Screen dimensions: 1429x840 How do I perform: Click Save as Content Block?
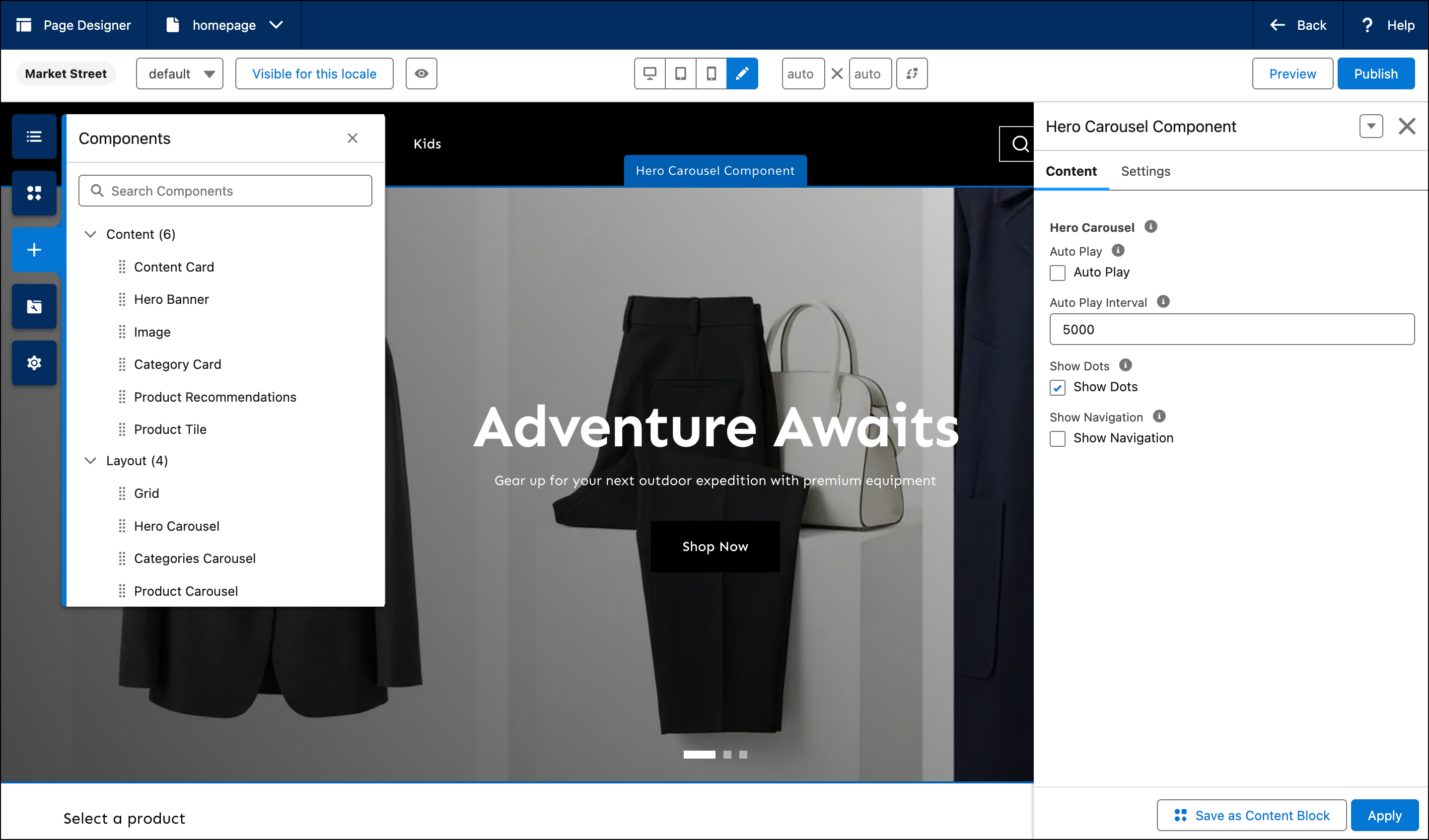click(1252, 815)
